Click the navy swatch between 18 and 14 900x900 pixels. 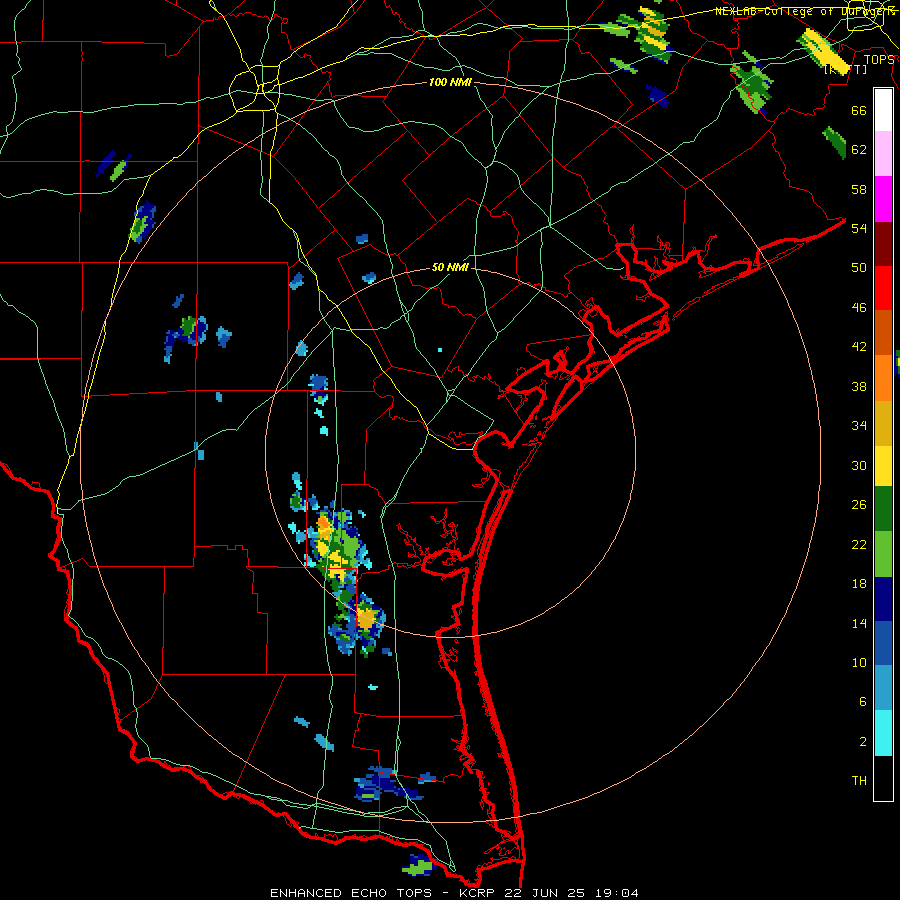(x=883, y=599)
